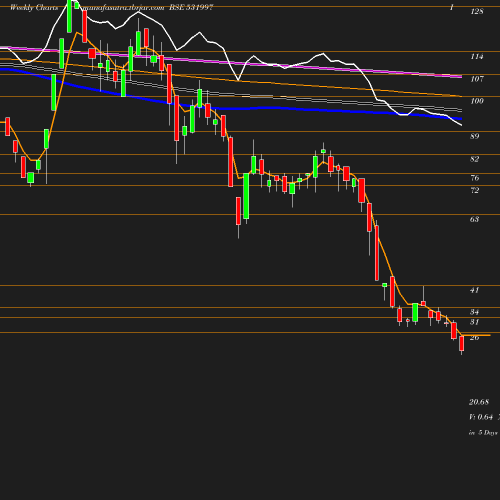Click the "in 5 Days" text

tap(483, 433)
